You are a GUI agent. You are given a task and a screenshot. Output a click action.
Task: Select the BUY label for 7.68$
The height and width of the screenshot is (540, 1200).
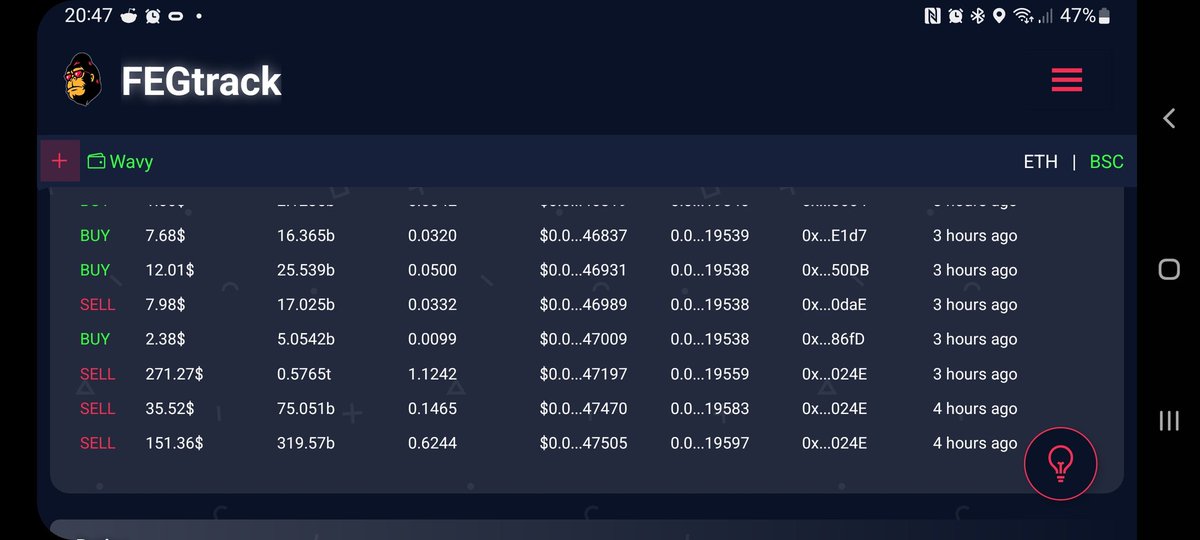pyautogui.click(x=95, y=236)
